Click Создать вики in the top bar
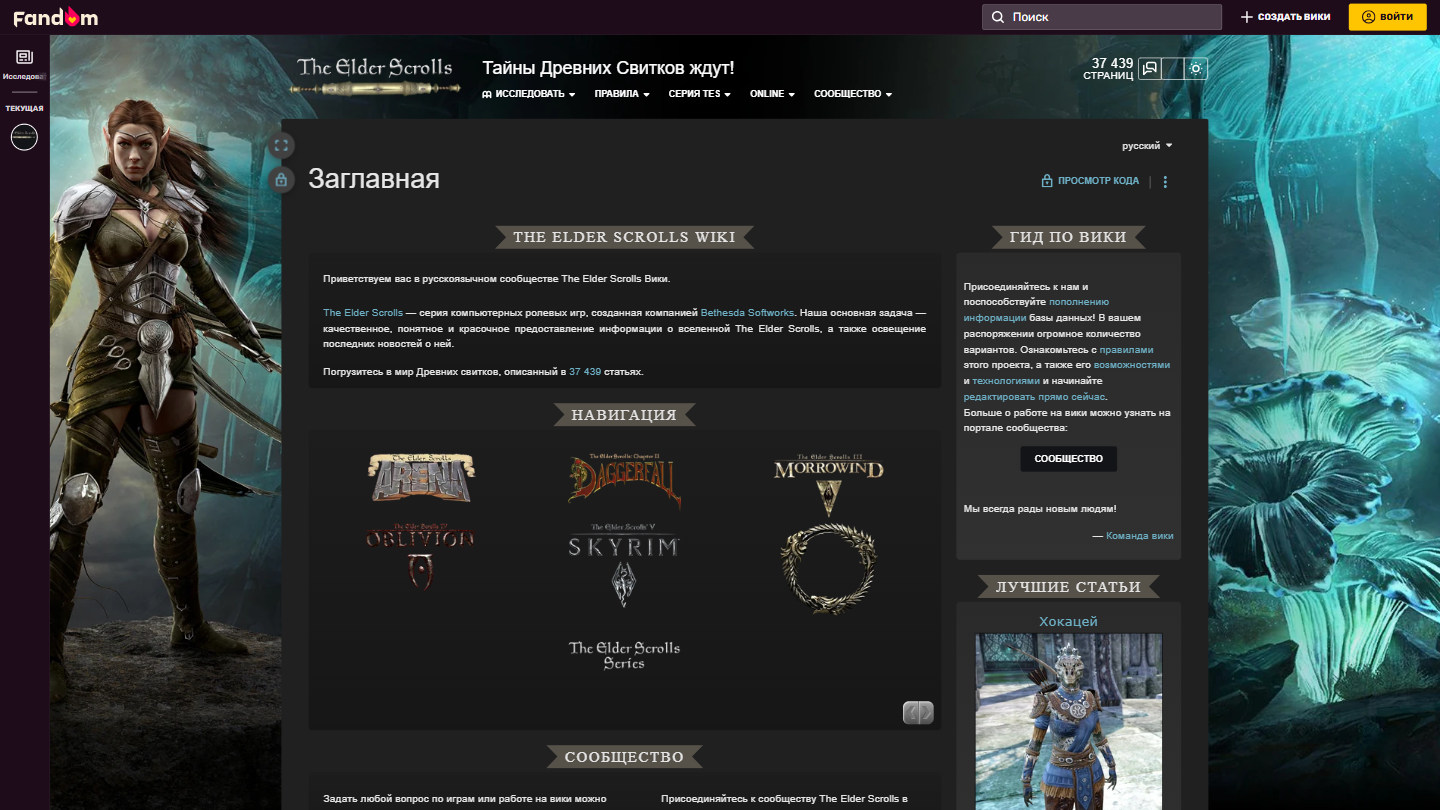 (1285, 17)
